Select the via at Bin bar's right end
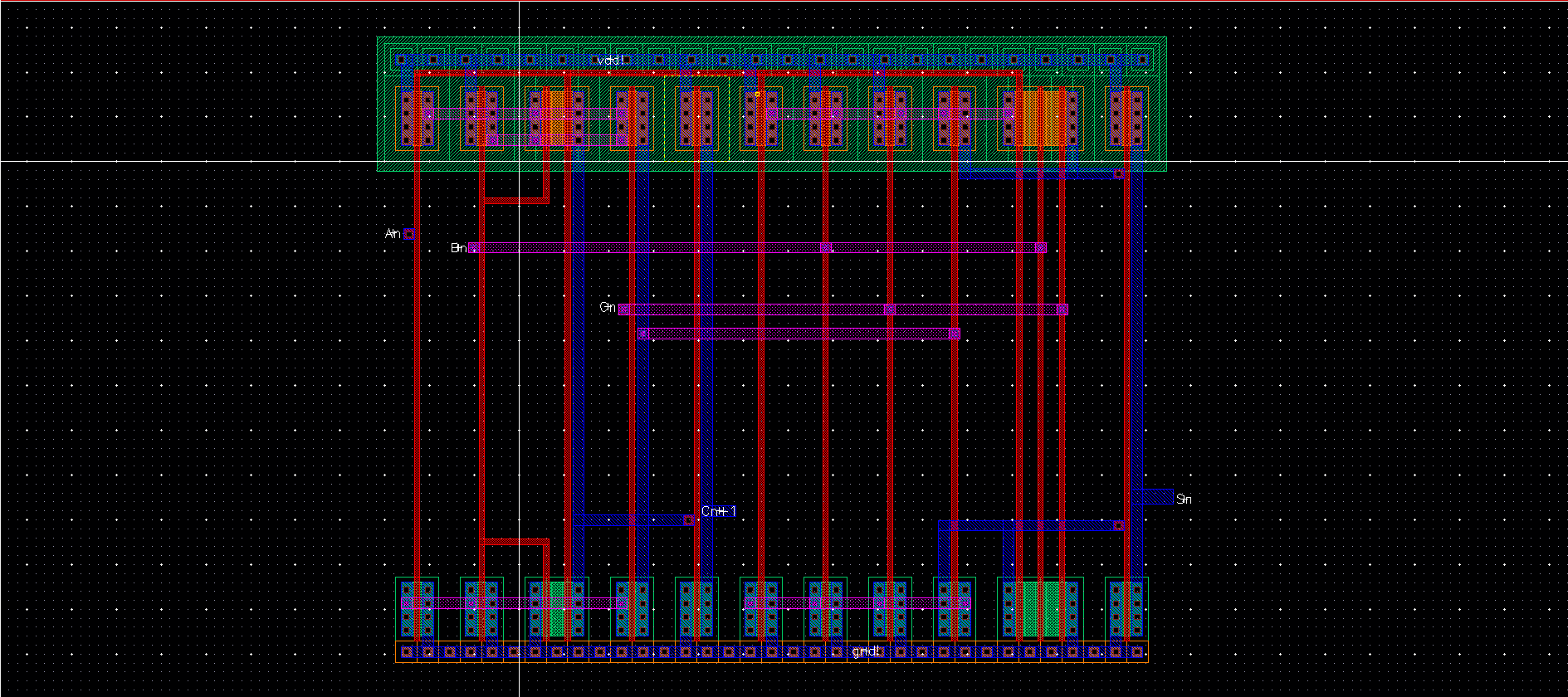Image resolution: width=1568 pixels, height=697 pixels. 1040,247
